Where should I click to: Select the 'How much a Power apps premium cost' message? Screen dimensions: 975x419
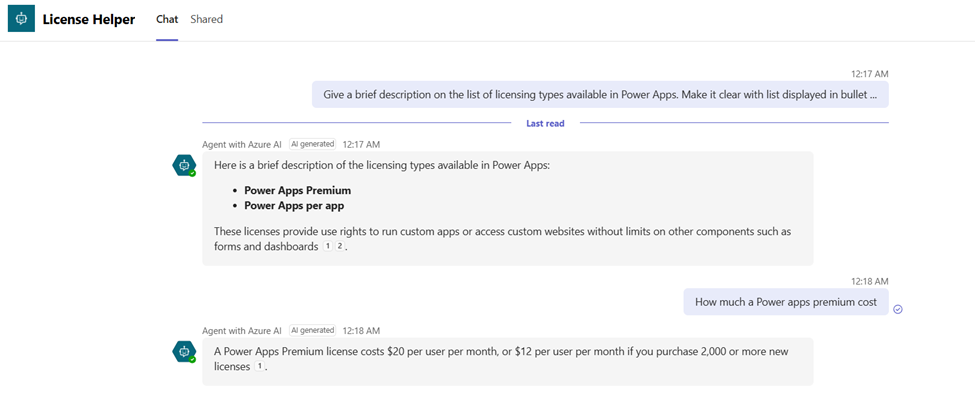(x=785, y=302)
